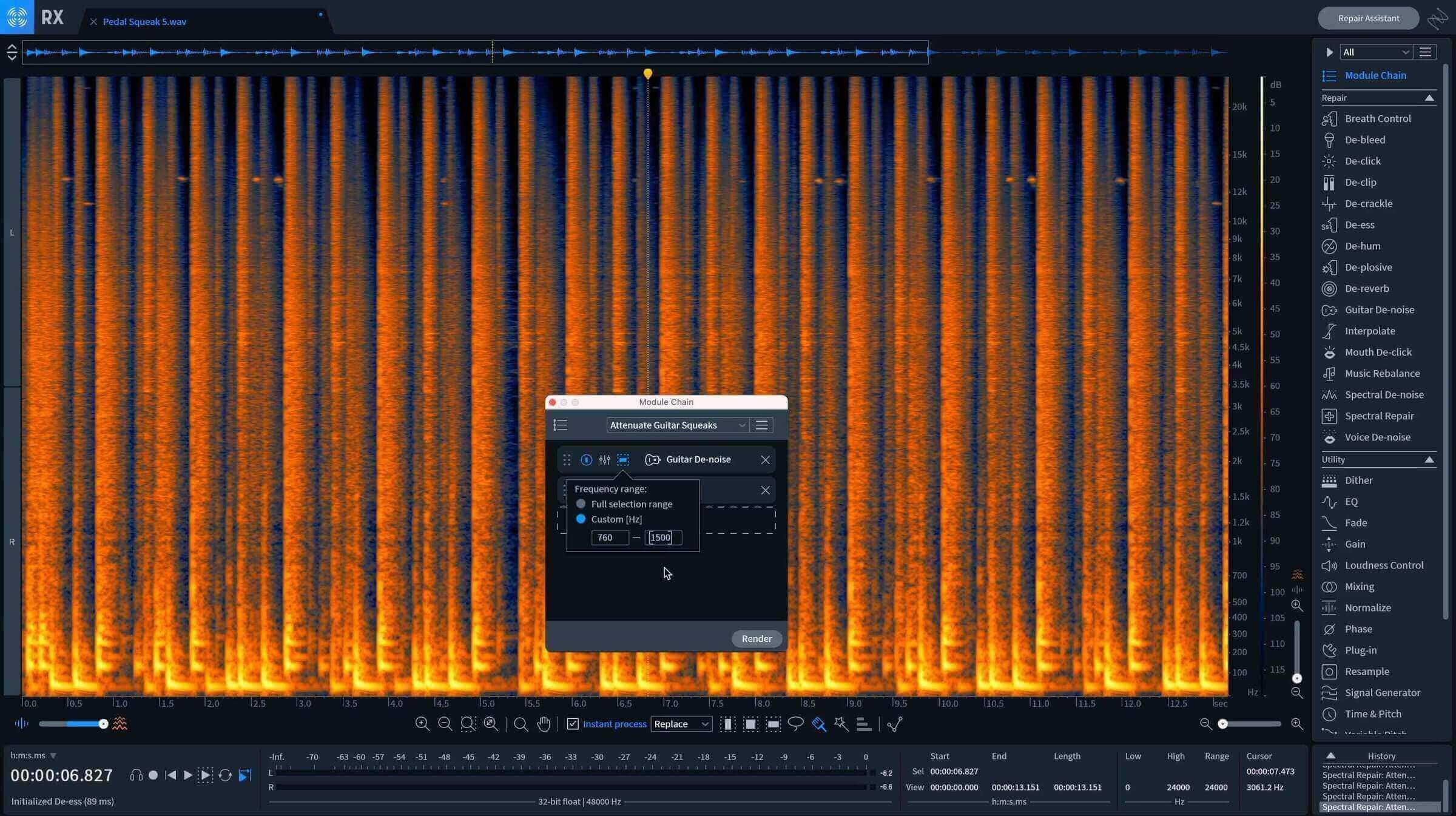Select the Magic Wand selection tool
Screen dimensions: 1456x816
841,723
